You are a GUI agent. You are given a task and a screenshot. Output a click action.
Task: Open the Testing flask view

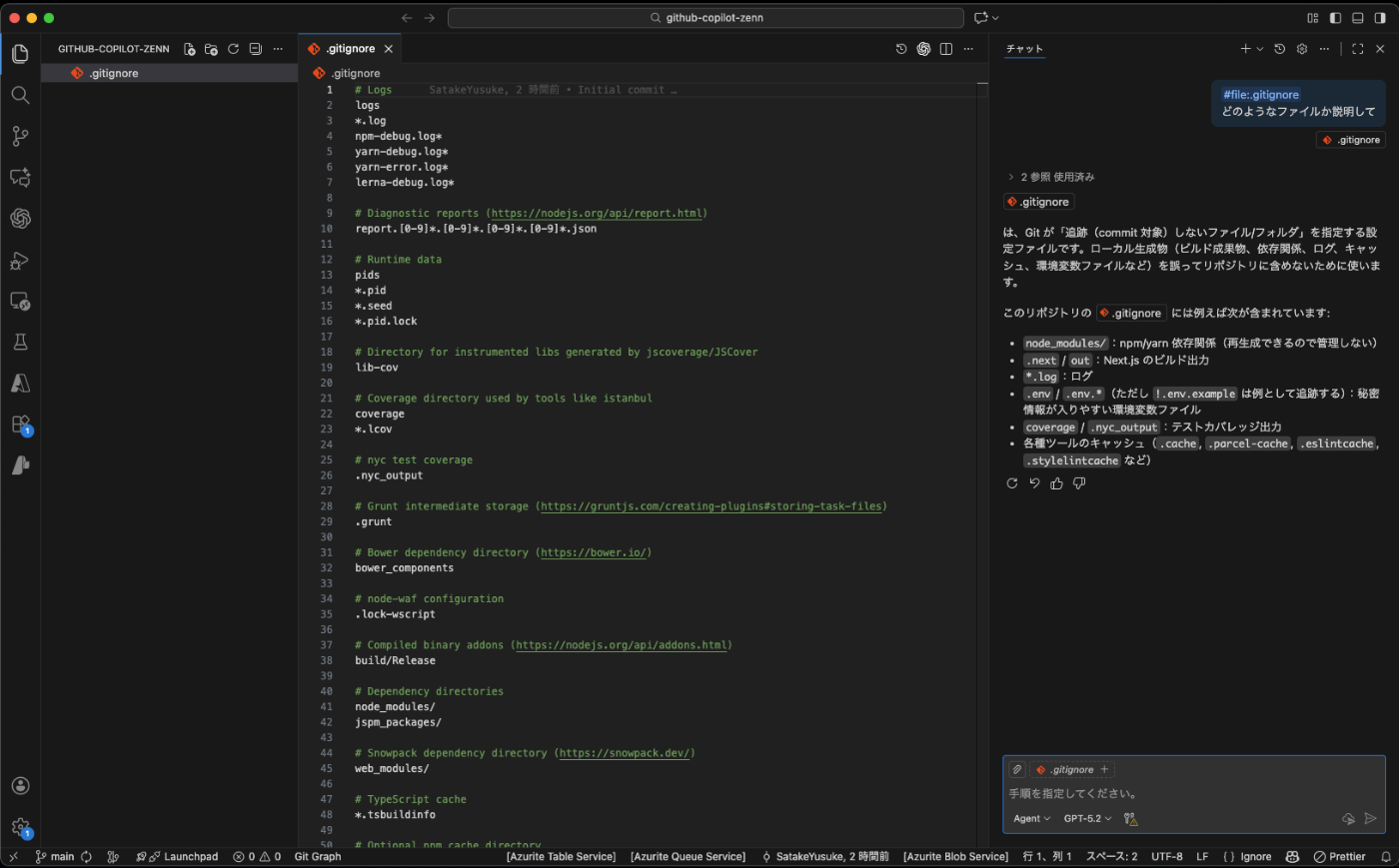[x=20, y=342]
